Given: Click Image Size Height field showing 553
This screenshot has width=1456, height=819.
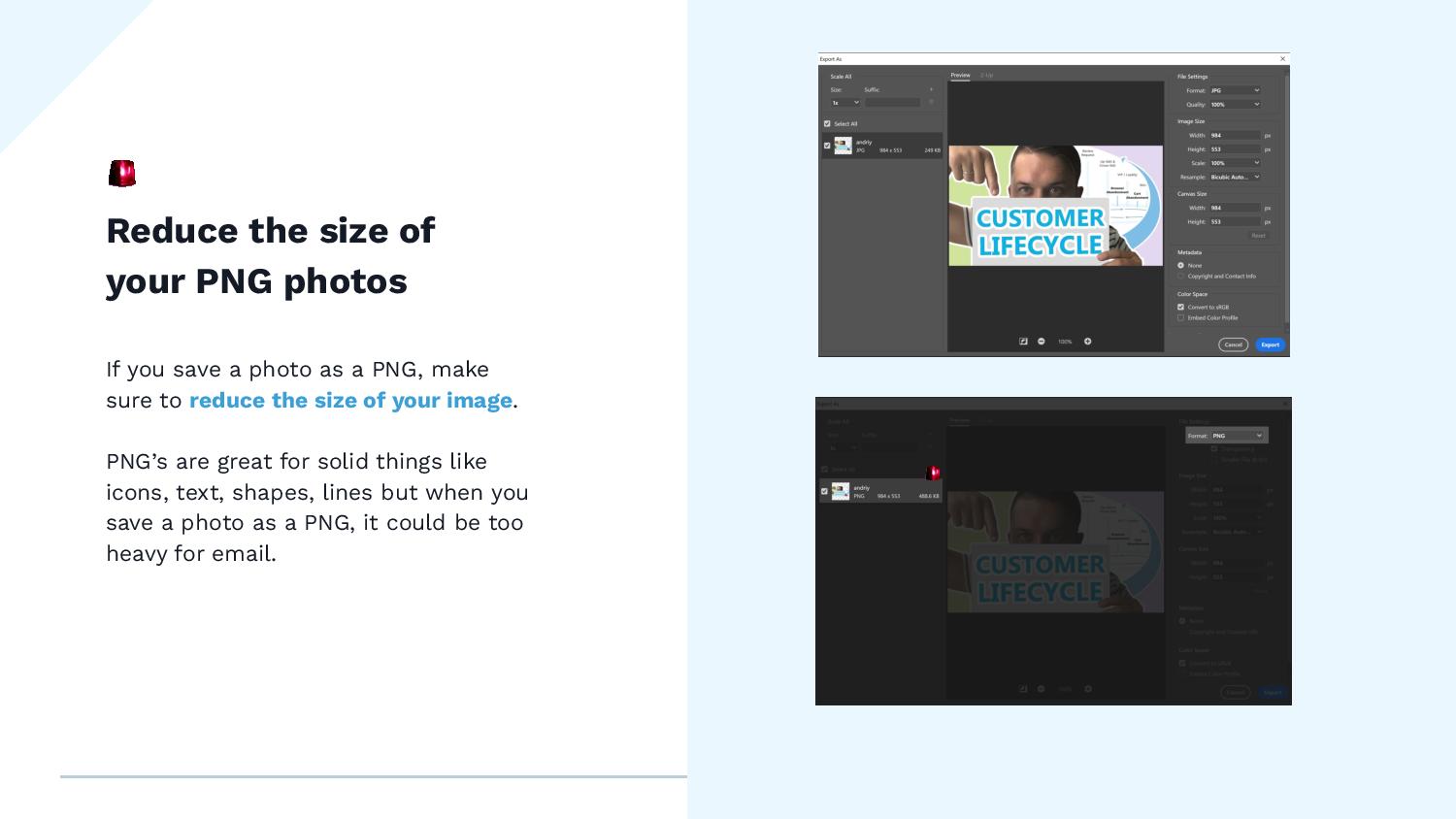Looking at the screenshot, I should (1235, 149).
